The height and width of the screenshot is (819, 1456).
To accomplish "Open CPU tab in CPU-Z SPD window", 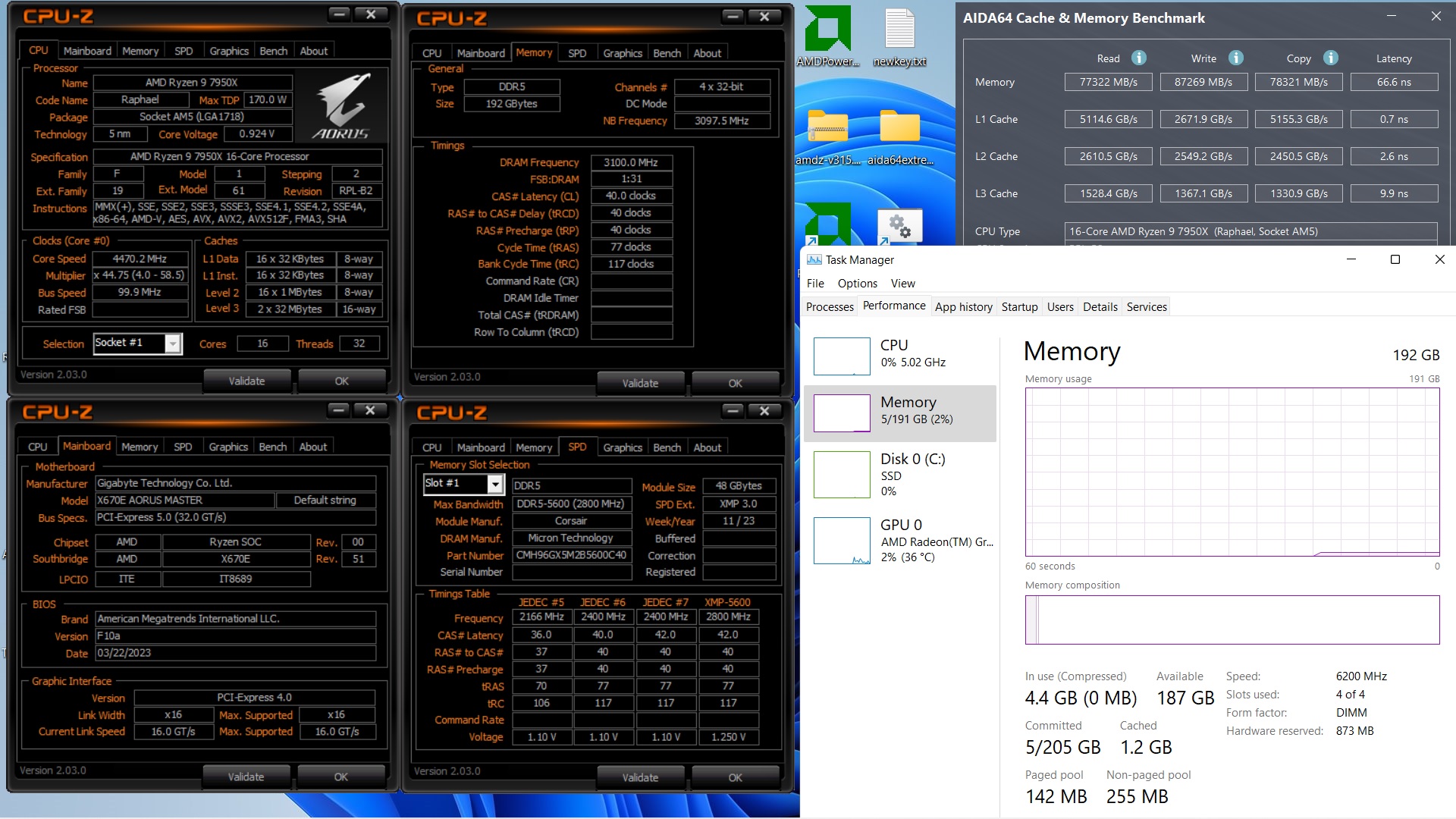I will [431, 447].
